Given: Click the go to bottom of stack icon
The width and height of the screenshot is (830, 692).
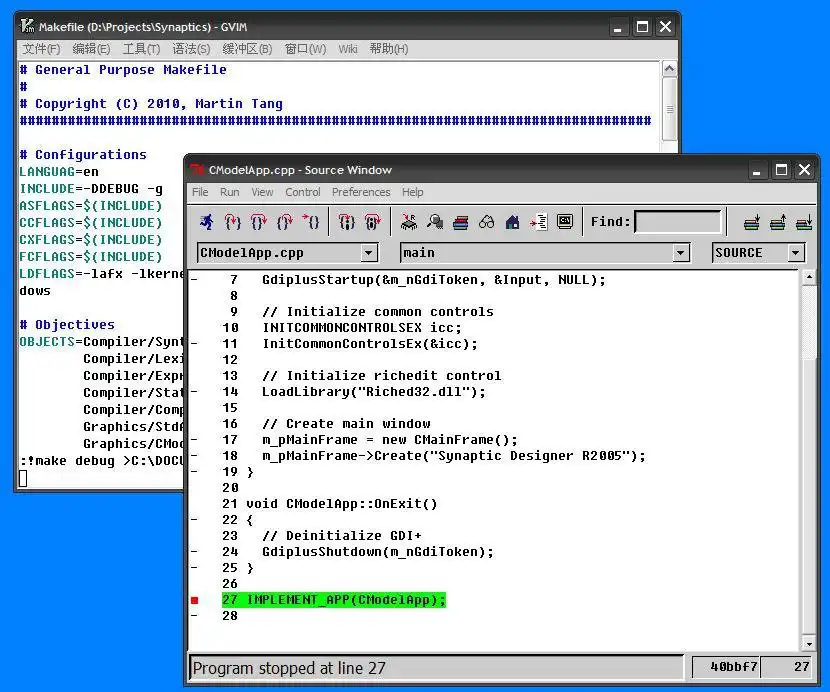Looking at the screenshot, I should [804, 222].
